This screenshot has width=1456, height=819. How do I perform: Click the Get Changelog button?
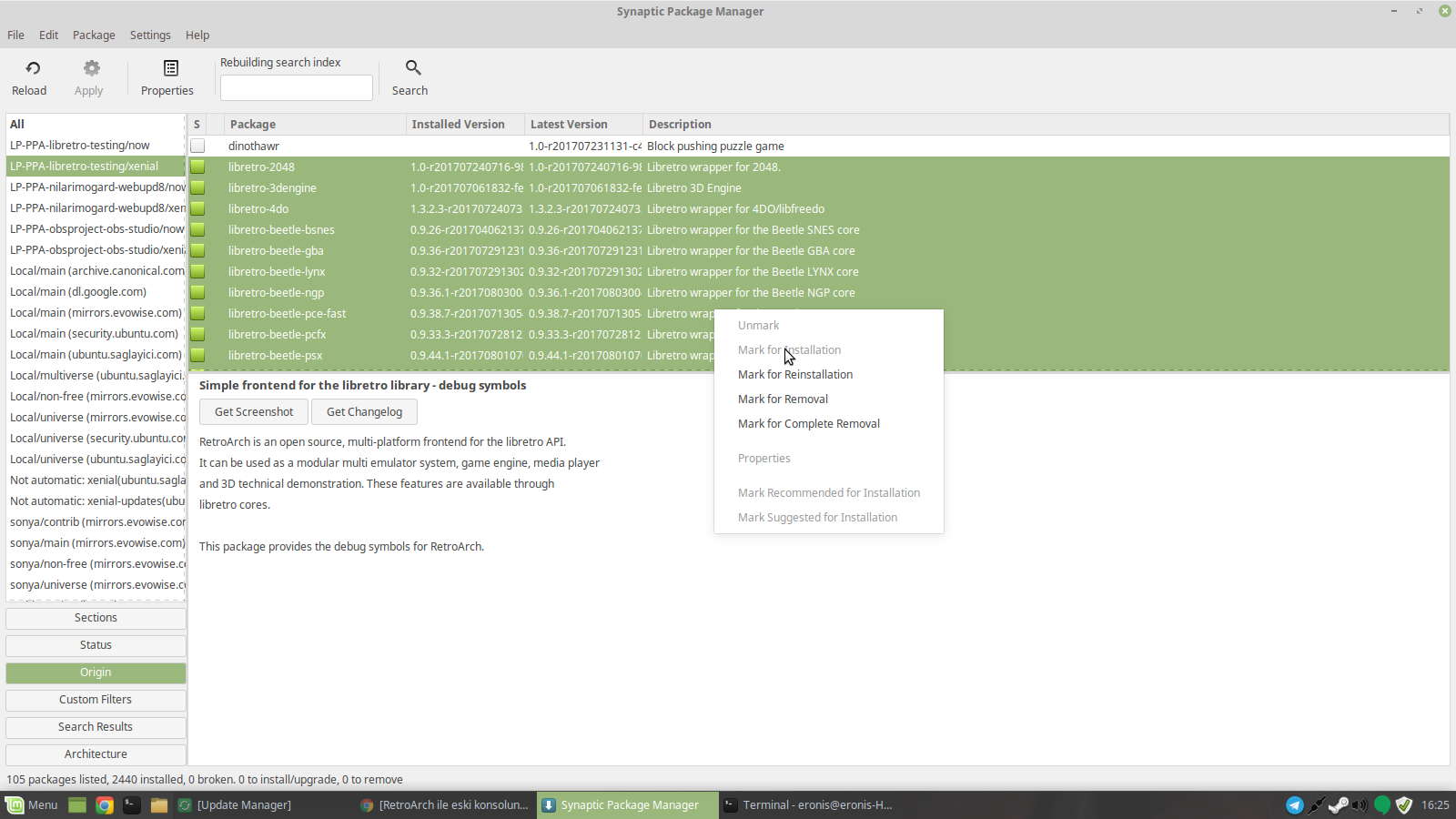coord(364,411)
